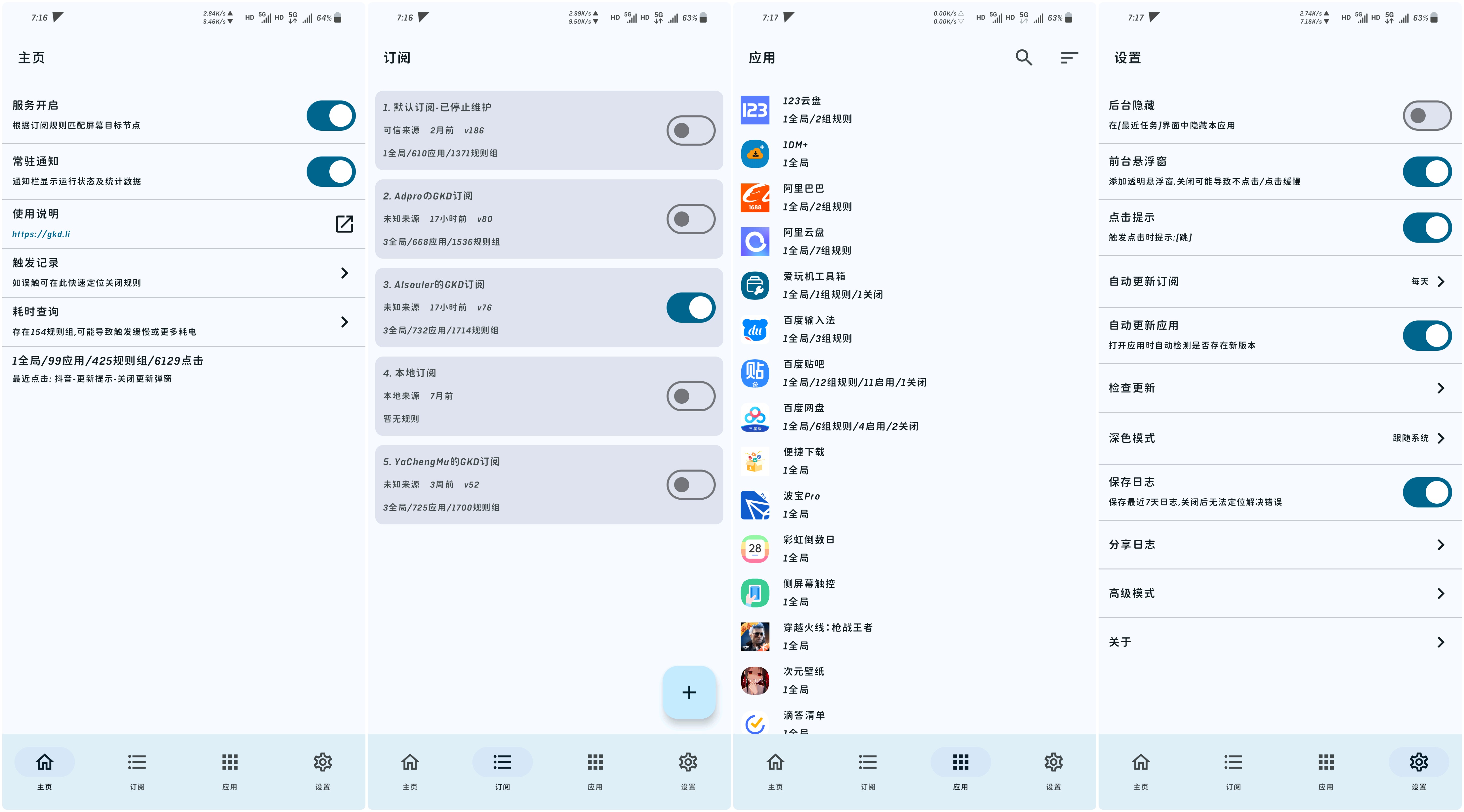This screenshot has width=1464, height=812.
Task: Disable the Alsouler的GKD订阅 switch
Action: point(691,307)
